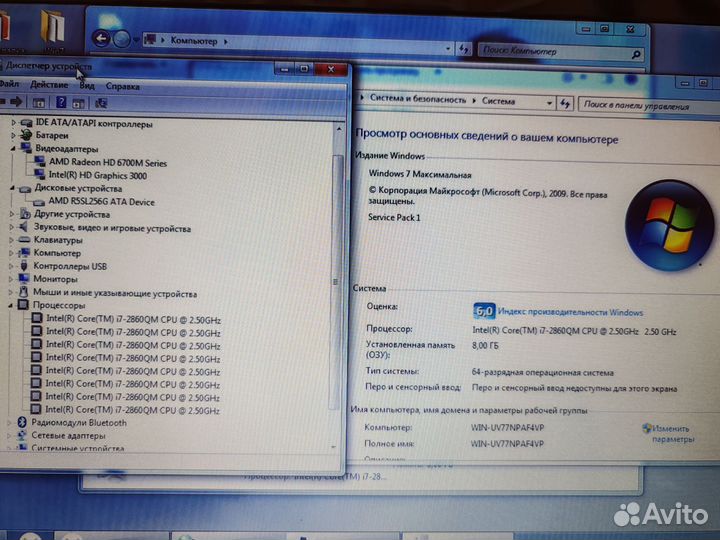Select the AMD Radeon HD 6700M Series adapter
Screen dimensions: 720x540
tap(107, 162)
